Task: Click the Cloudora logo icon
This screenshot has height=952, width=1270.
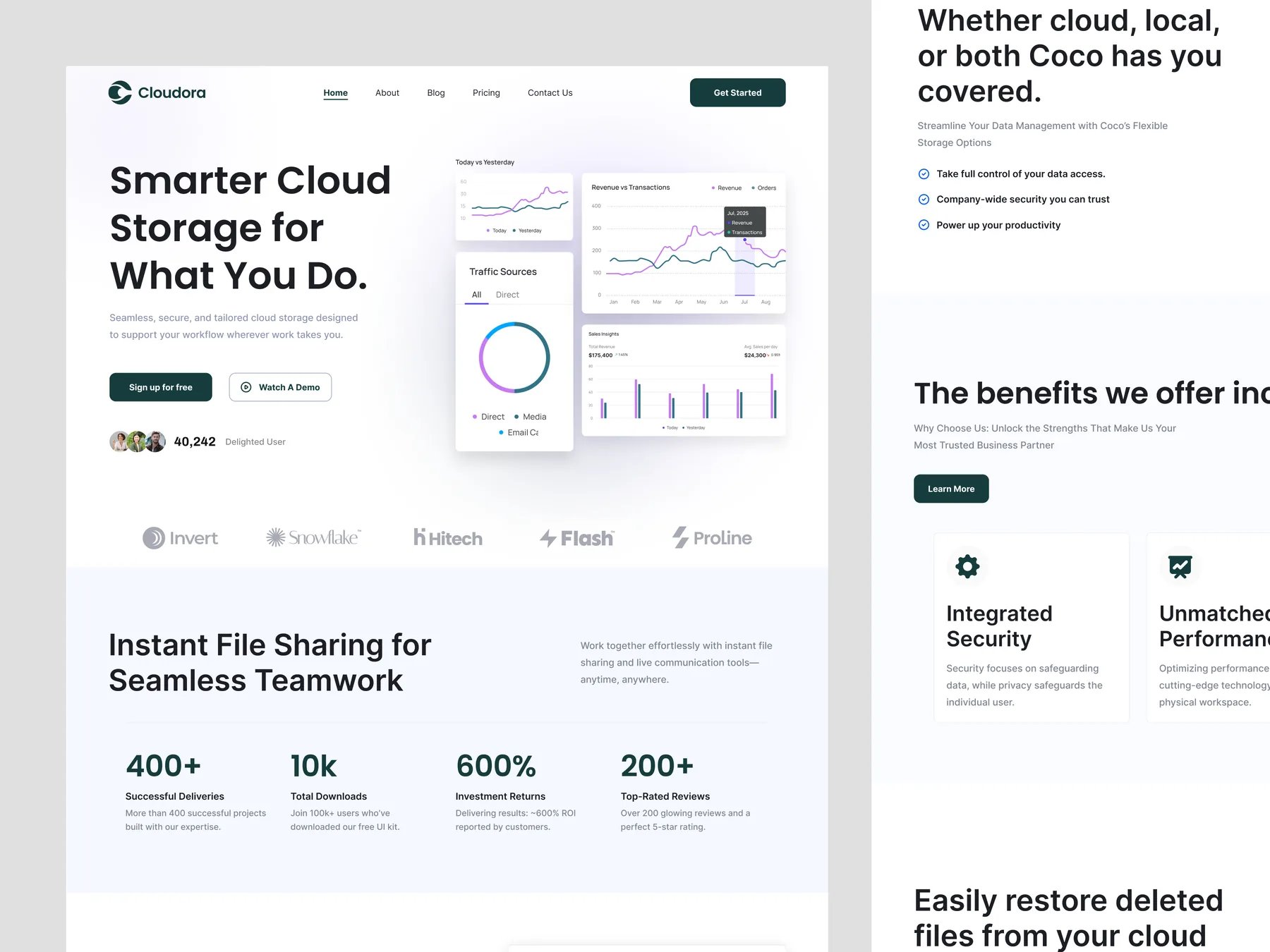Action: [x=120, y=92]
